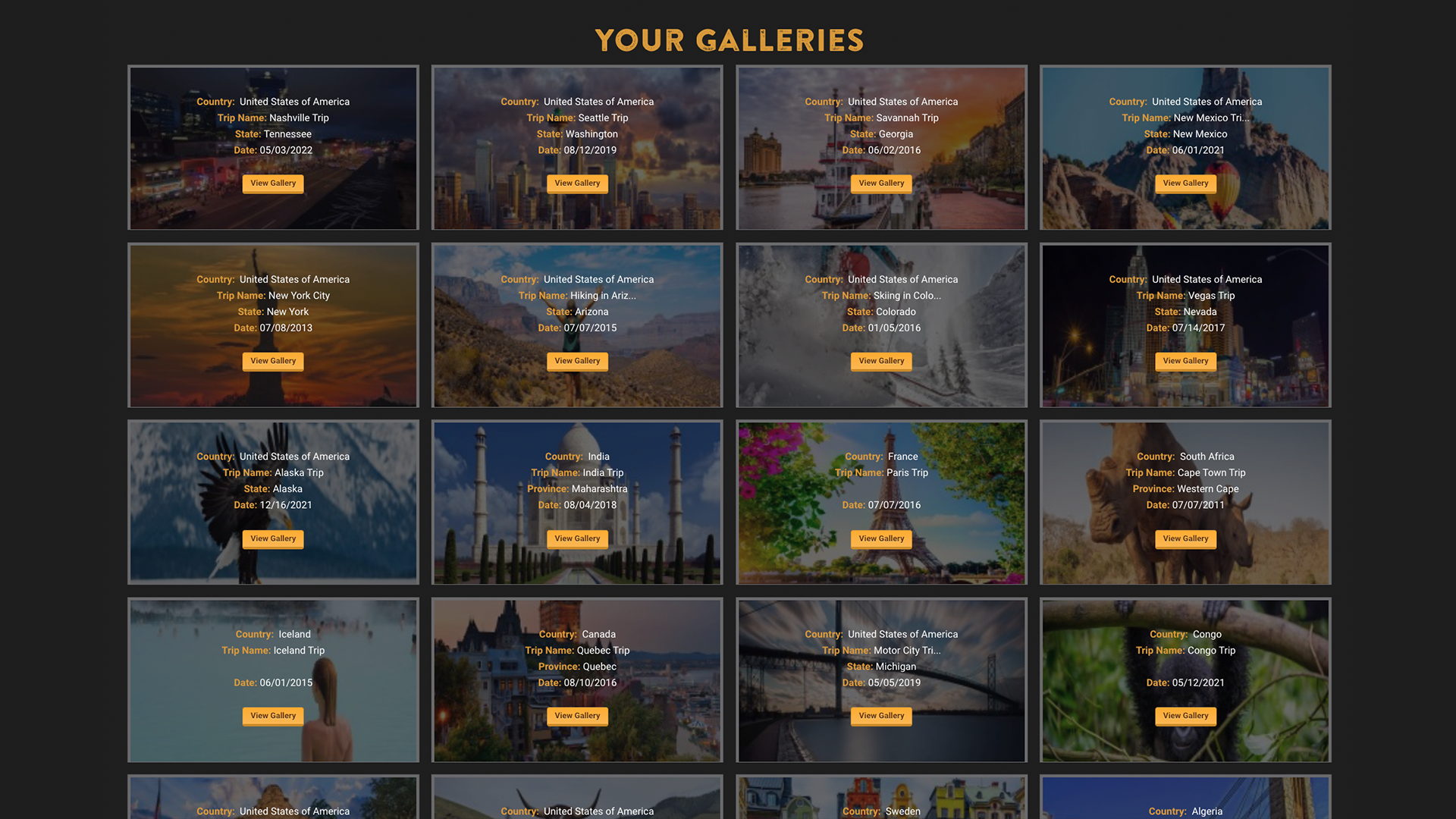The image size is (1456, 819).
Task: View Gallery for Skiing in Colorado
Action: pos(881,361)
